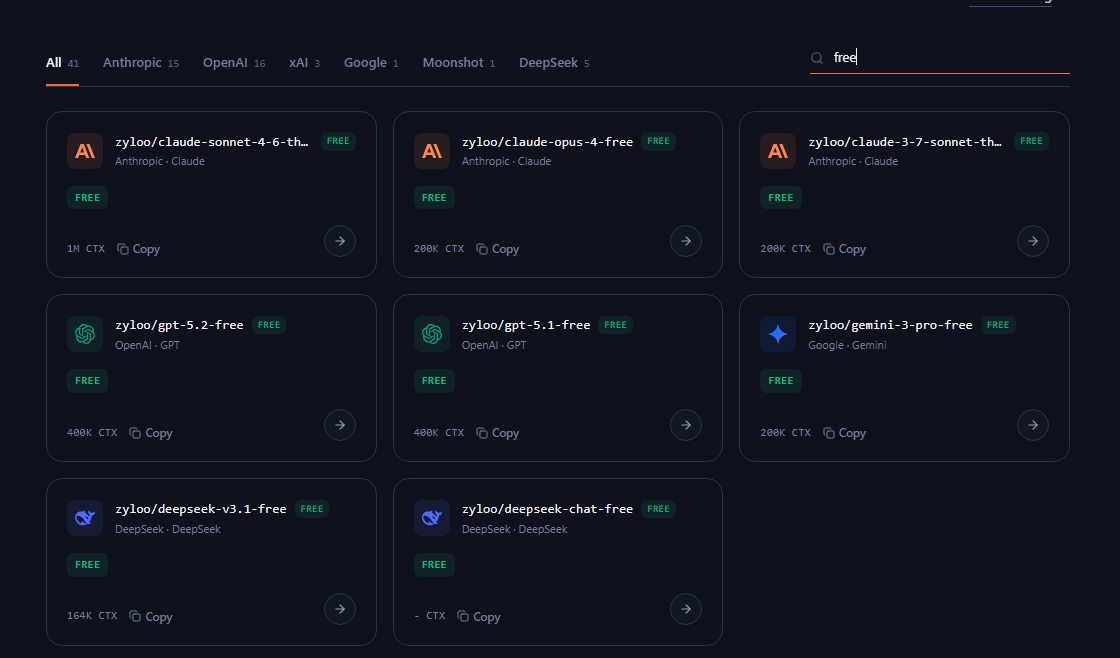Click the truncated zyloo/claude-3-7-sonnet-th… title
The image size is (1120, 658).
[x=905, y=141]
